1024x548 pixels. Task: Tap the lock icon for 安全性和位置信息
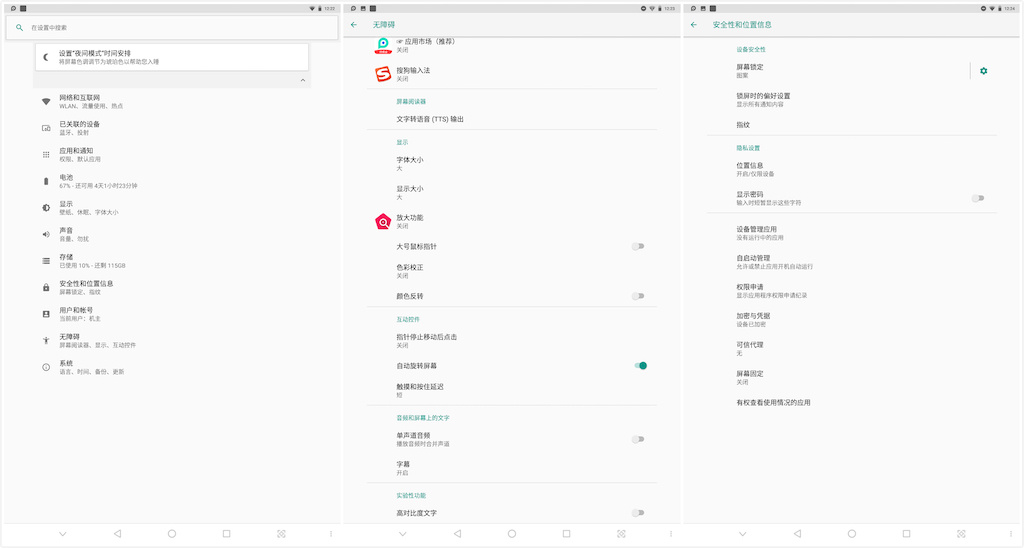[x=46, y=287]
